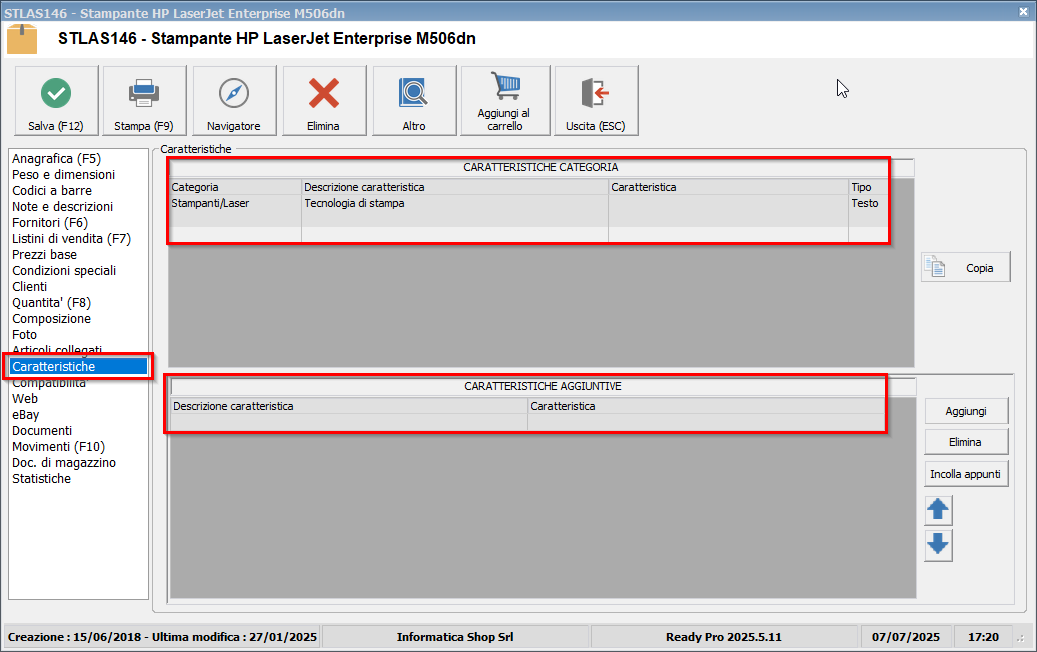Screen dimensions: 1037x652
Task: Move characteristic down with blue down arrow
Action: [938, 545]
